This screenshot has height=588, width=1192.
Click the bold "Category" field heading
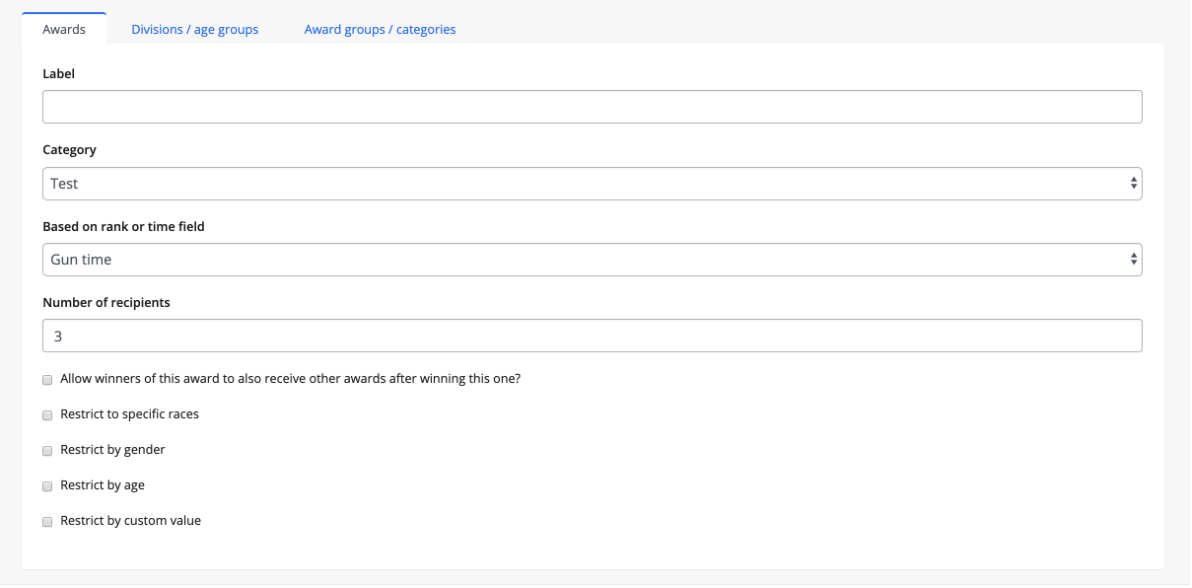[x=71, y=149]
